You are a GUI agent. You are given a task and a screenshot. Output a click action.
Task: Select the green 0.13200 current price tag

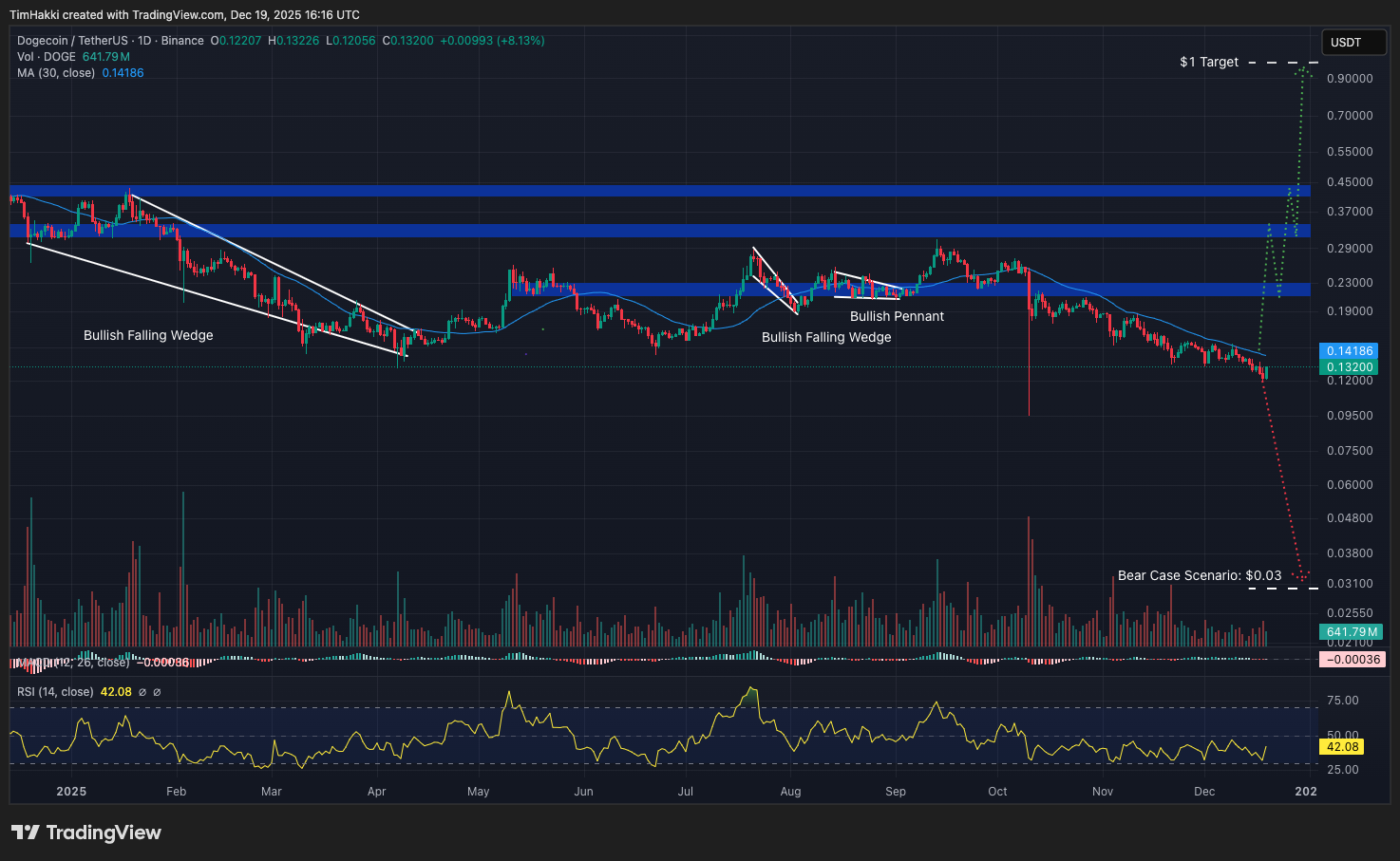1350,367
